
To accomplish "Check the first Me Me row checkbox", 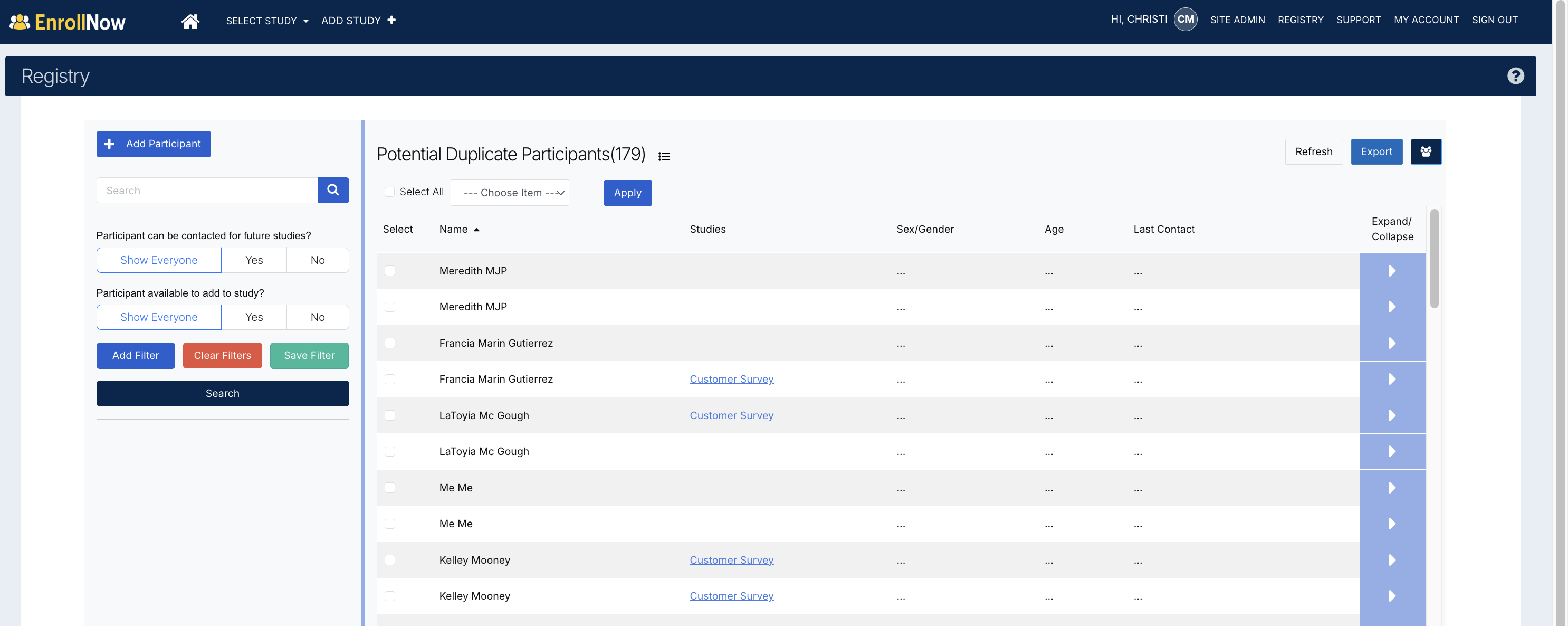I will pos(390,488).
